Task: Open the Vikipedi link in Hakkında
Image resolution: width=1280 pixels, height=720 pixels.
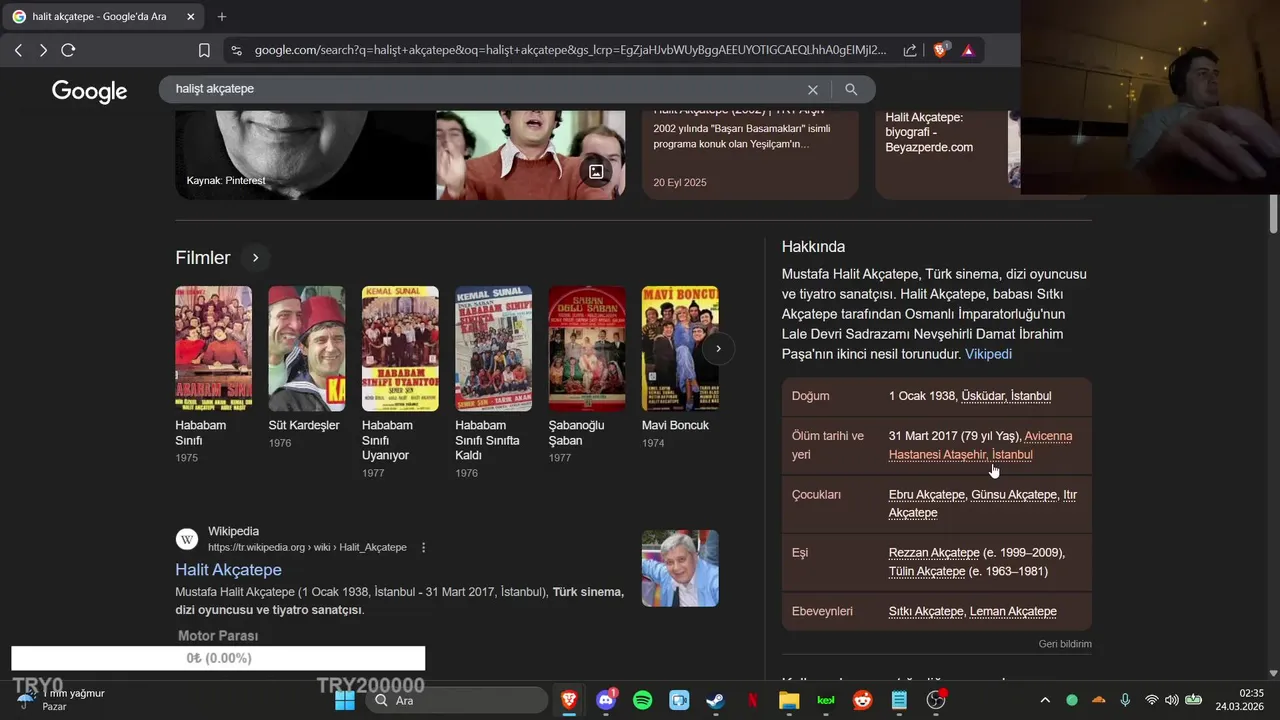Action: point(988,354)
